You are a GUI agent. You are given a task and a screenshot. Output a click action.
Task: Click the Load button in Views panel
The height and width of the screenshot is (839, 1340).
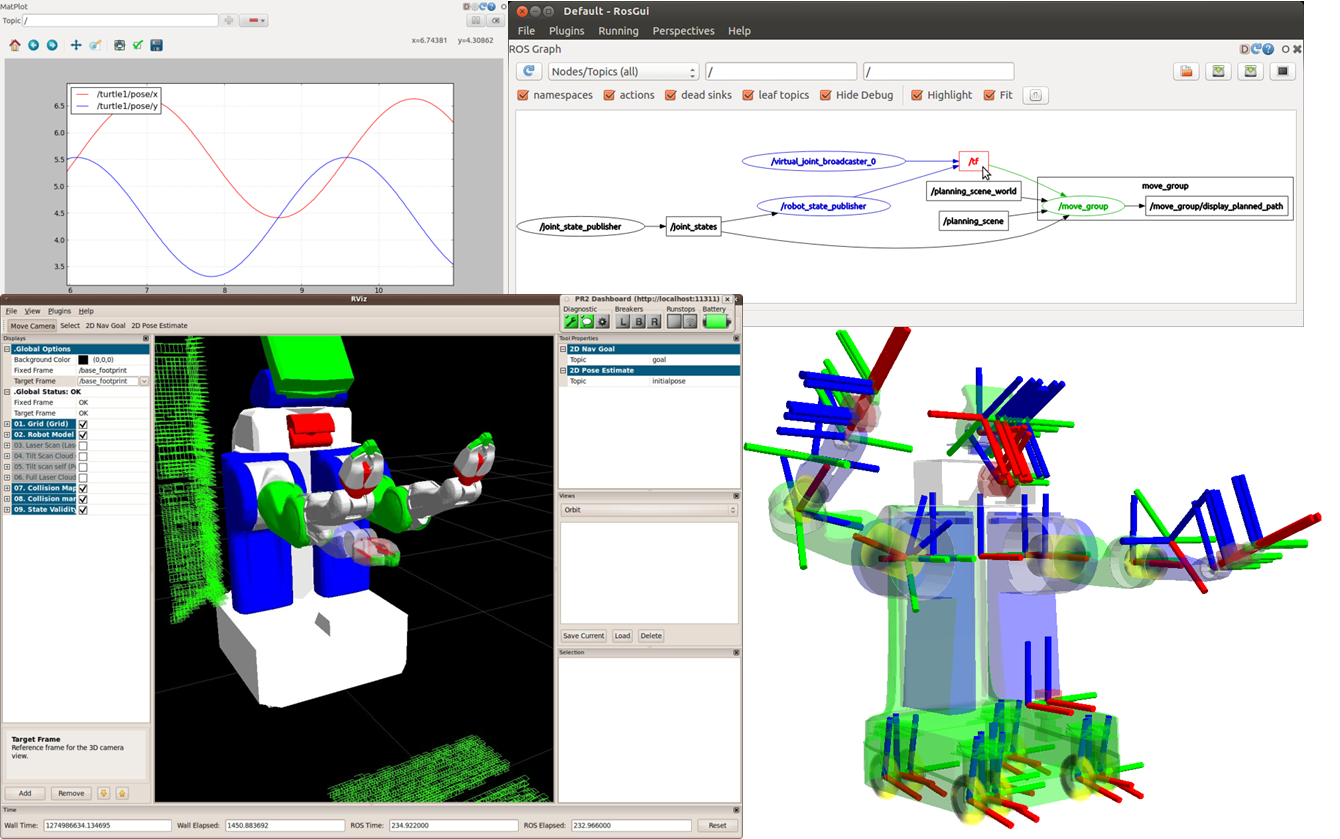(x=622, y=636)
